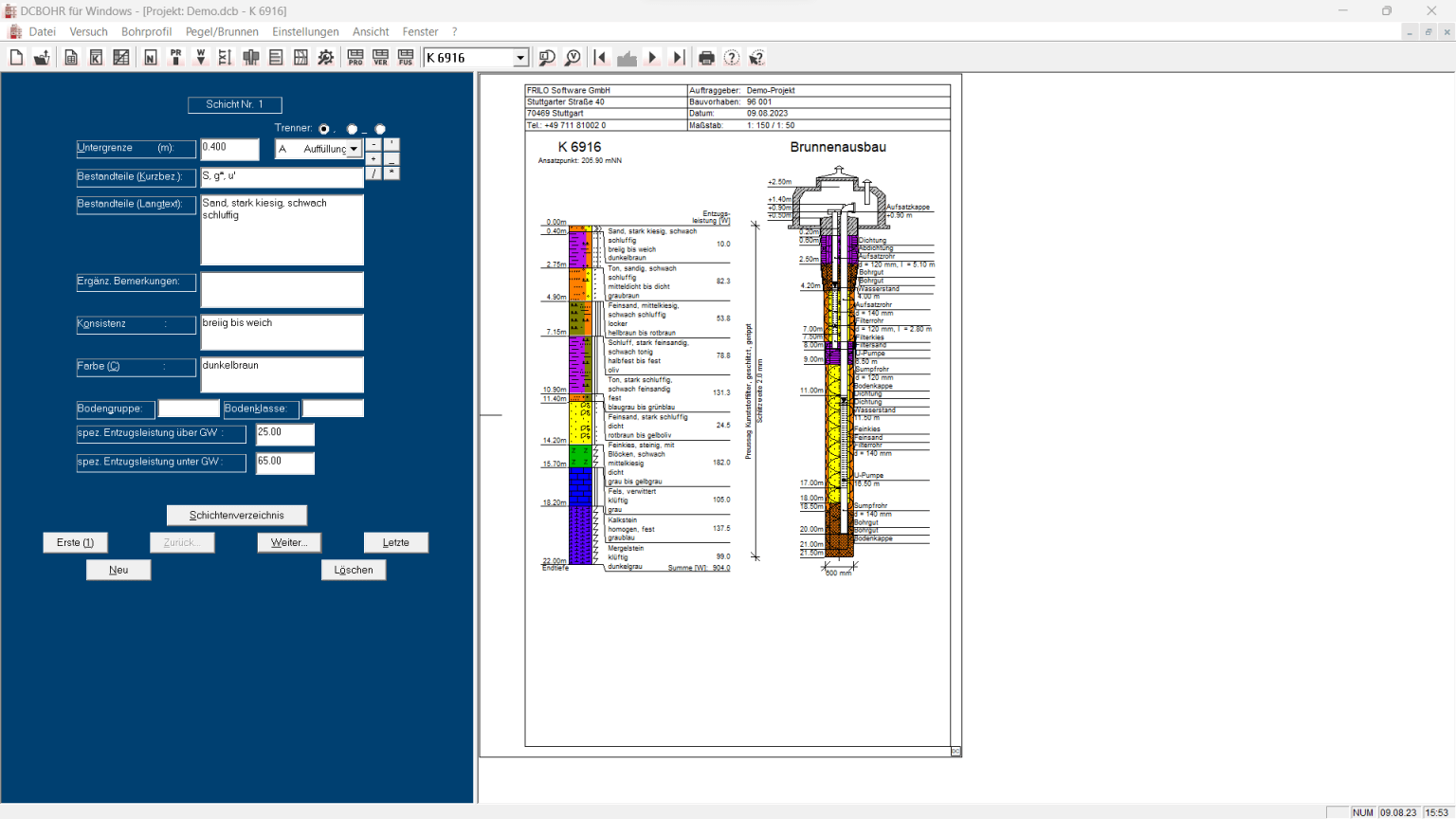Viewport: 1456px width, 819px height.
Task: Click the Schichtenverzeichnis button
Action: (237, 516)
